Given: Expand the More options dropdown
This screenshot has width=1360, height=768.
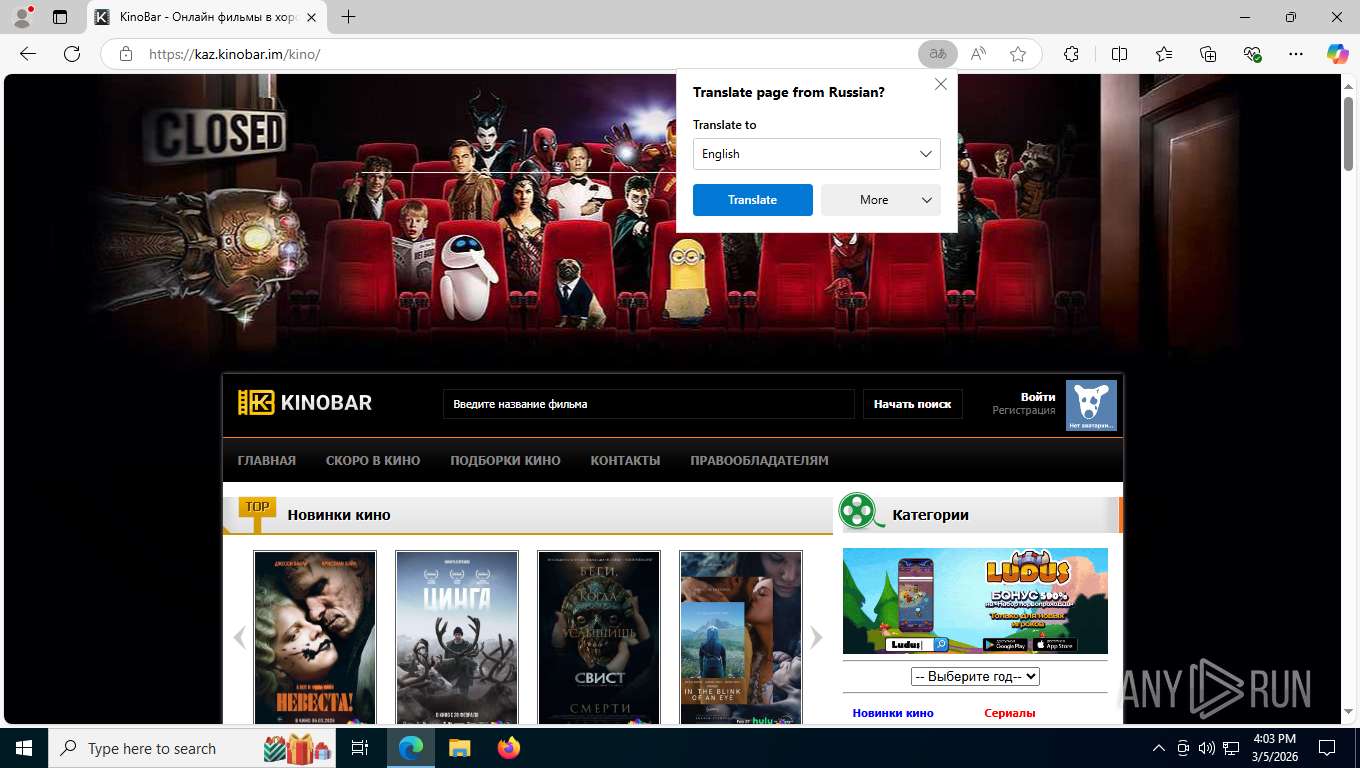Looking at the screenshot, I should coord(881,200).
